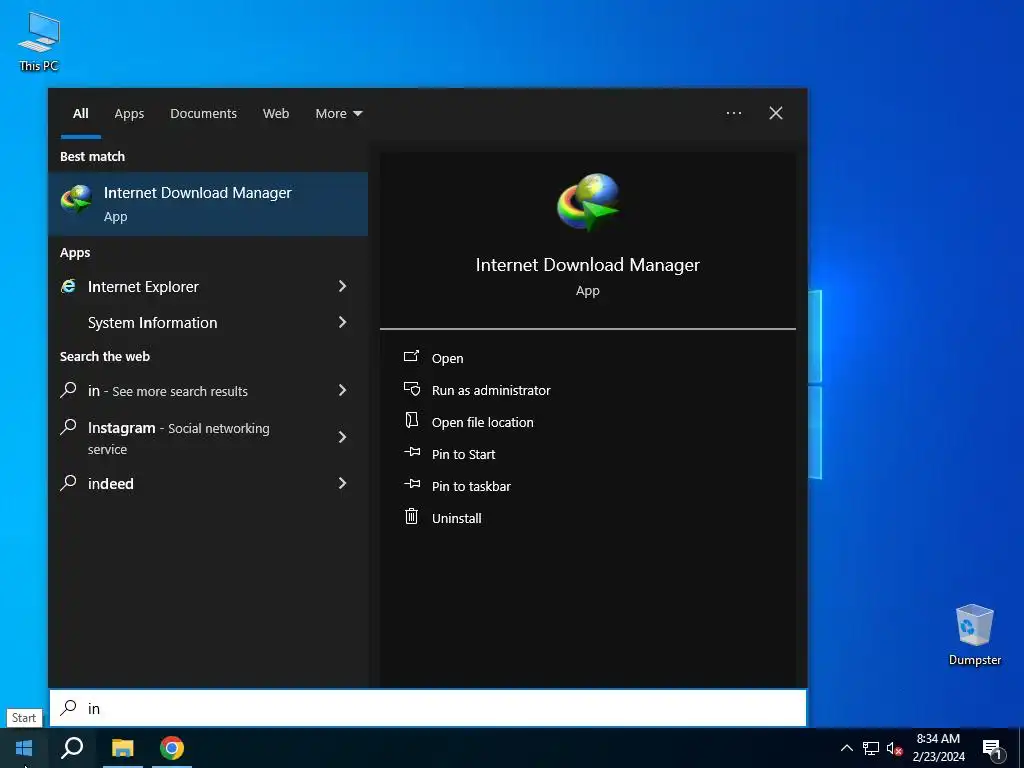Expand 'in' web search chevron
This screenshot has width=1024, height=768.
pyautogui.click(x=343, y=391)
